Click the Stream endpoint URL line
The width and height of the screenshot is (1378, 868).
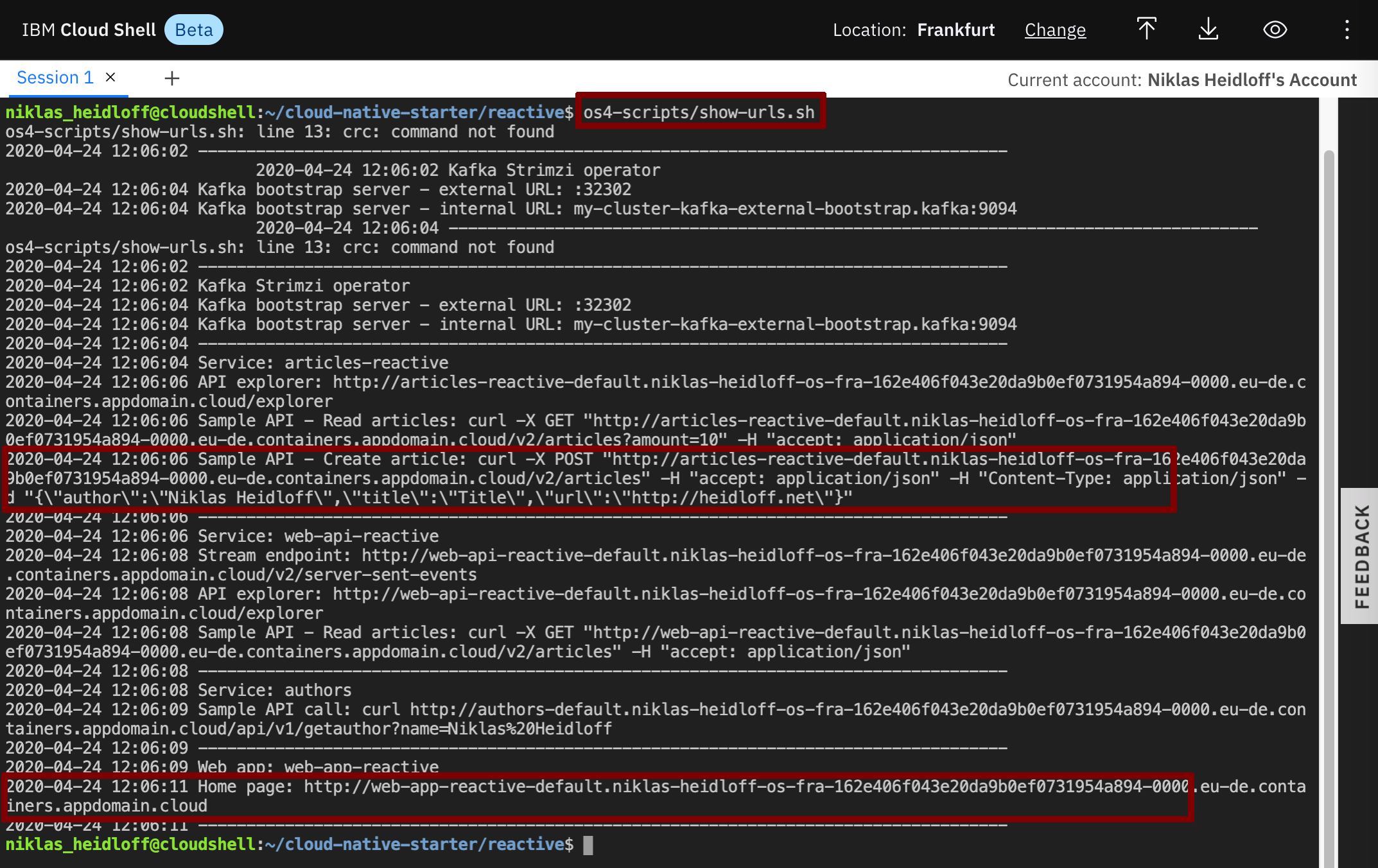[656, 565]
